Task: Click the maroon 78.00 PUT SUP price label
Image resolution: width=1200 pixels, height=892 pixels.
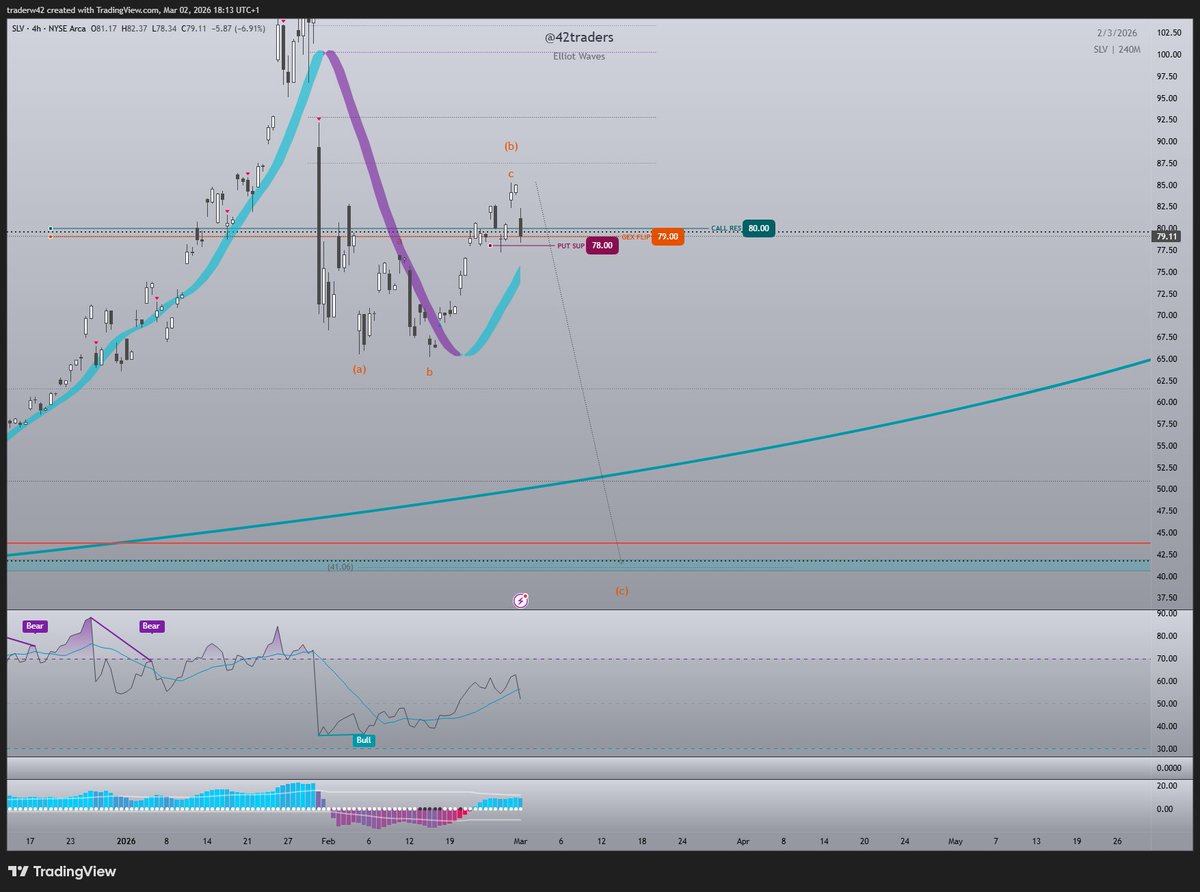Action: [602, 245]
